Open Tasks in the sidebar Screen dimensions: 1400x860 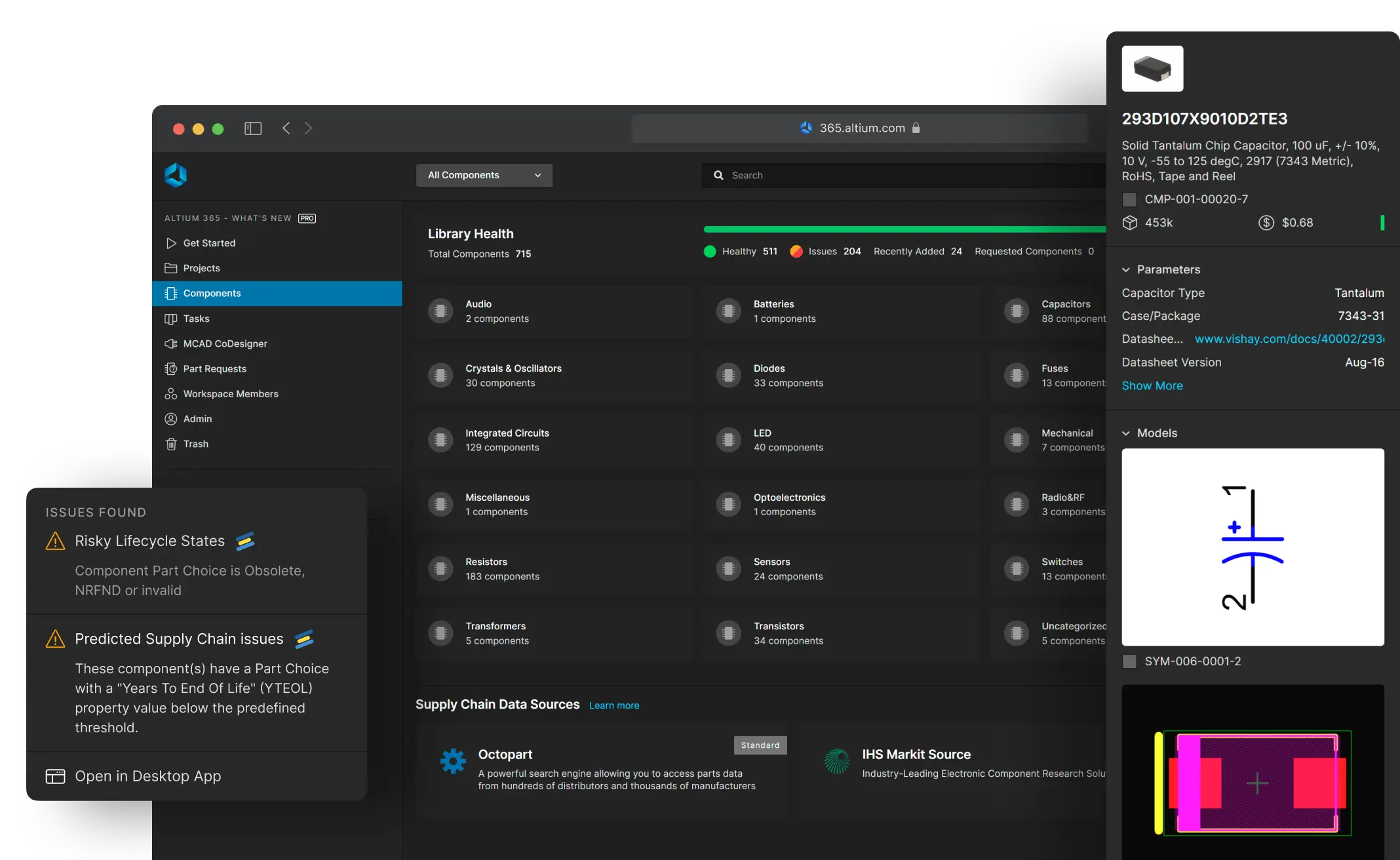pos(277,319)
